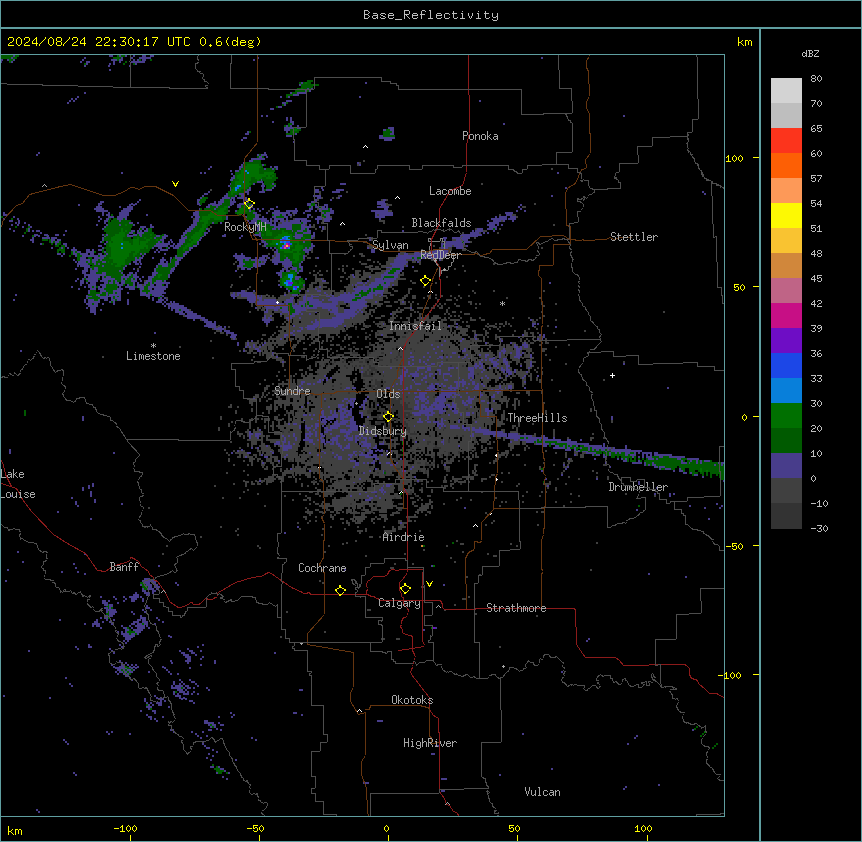Click the Limestone label
Screen dimensions: 862x842
(153, 356)
